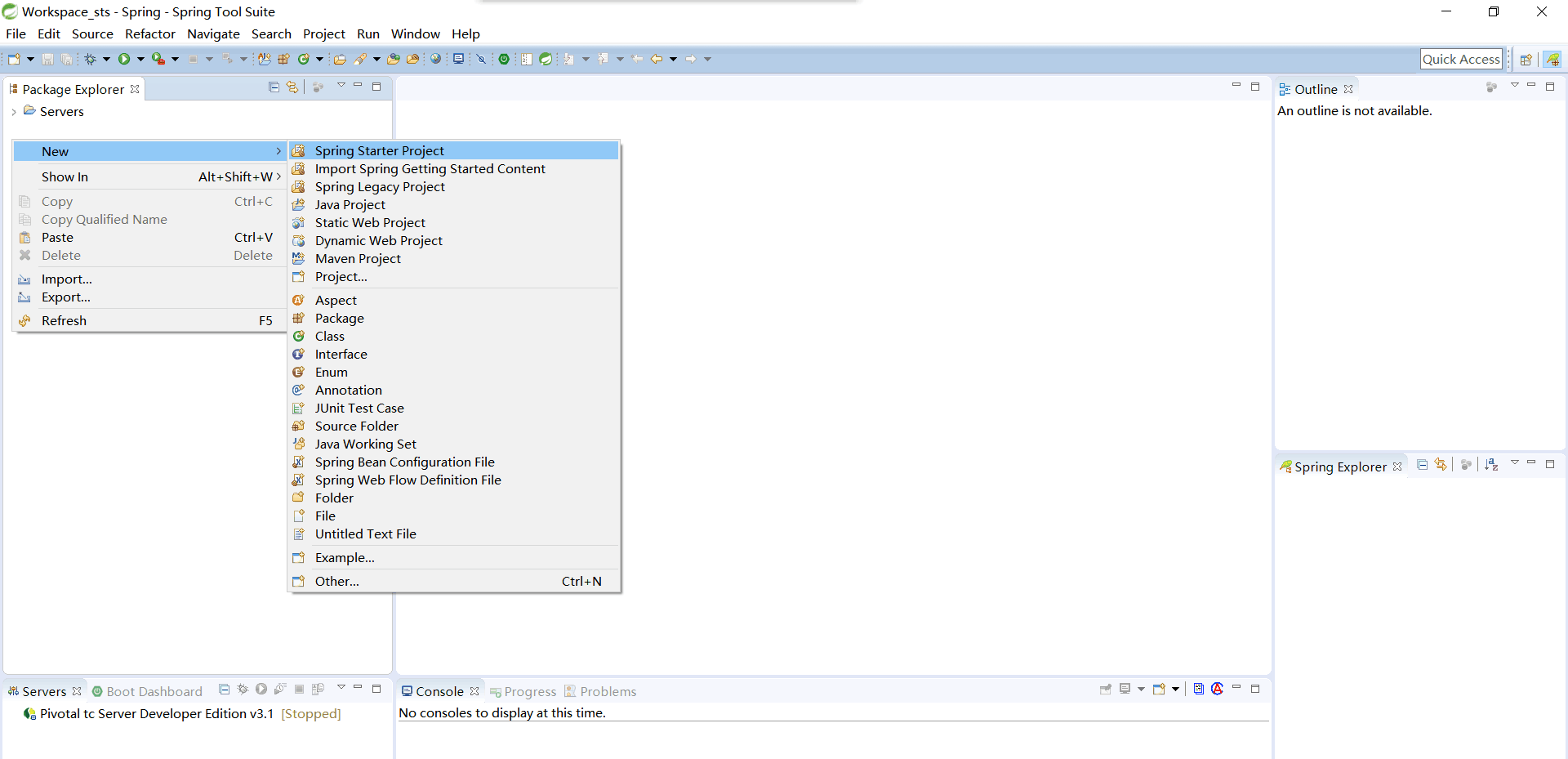Collapse all in Spring Explorer

coord(1422,464)
